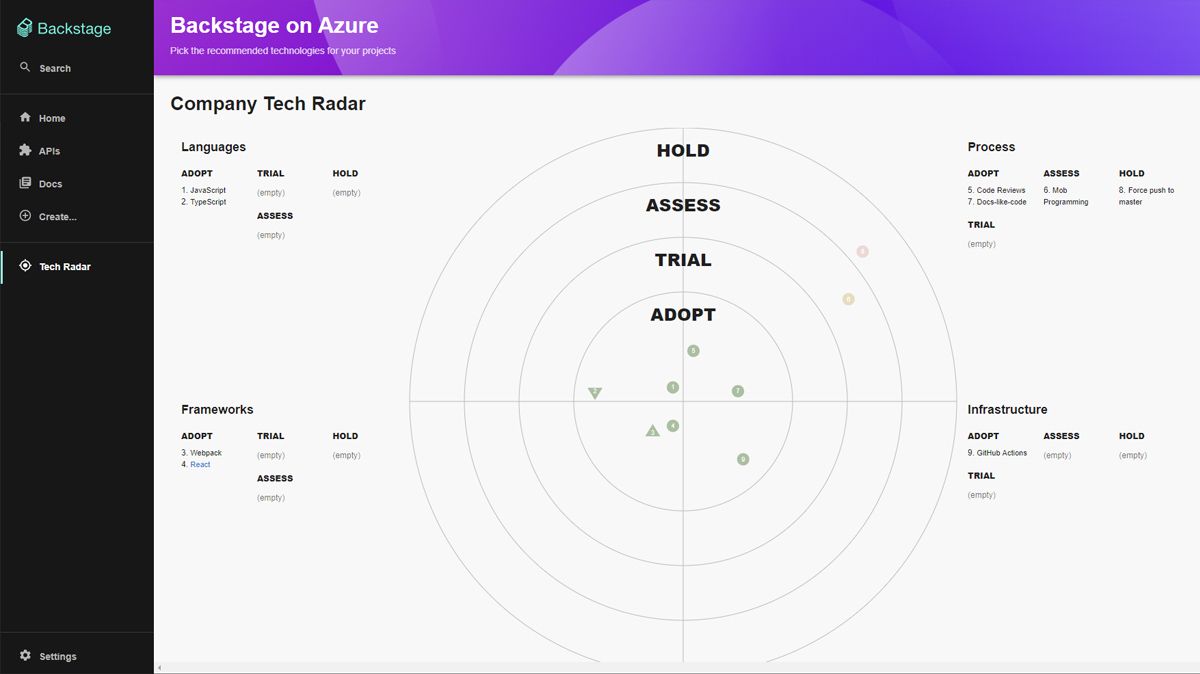Image resolution: width=1200 pixels, height=674 pixels.
Task: Open APIs via the puzzle piece icon
Action: pyautogui.click(x=25, y=151)
